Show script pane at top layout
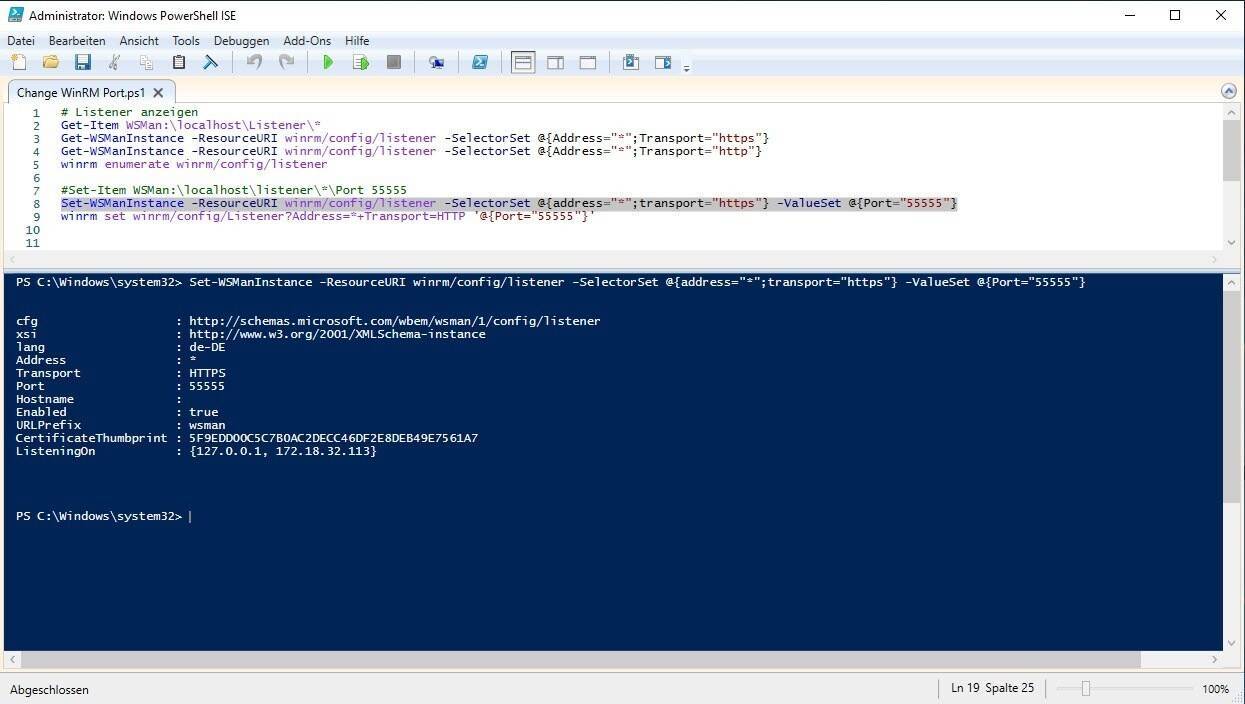The width and height of the screenshot is (1245, 704). 523,63
